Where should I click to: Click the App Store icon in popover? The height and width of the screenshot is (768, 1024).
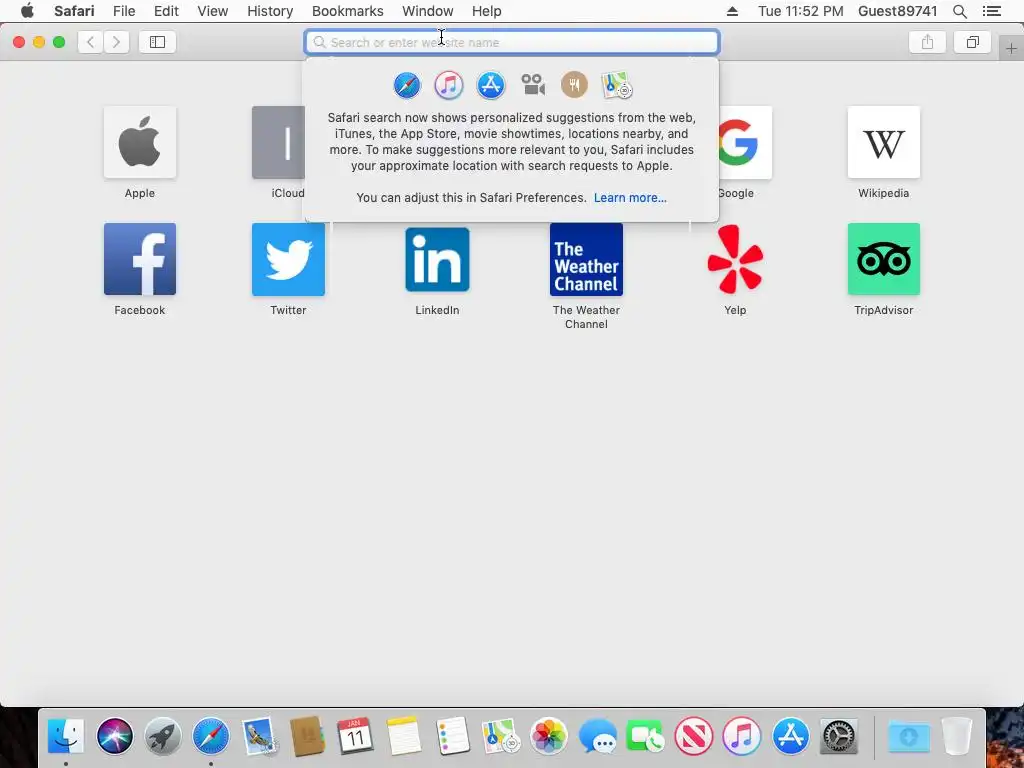(x=490, y=86)
